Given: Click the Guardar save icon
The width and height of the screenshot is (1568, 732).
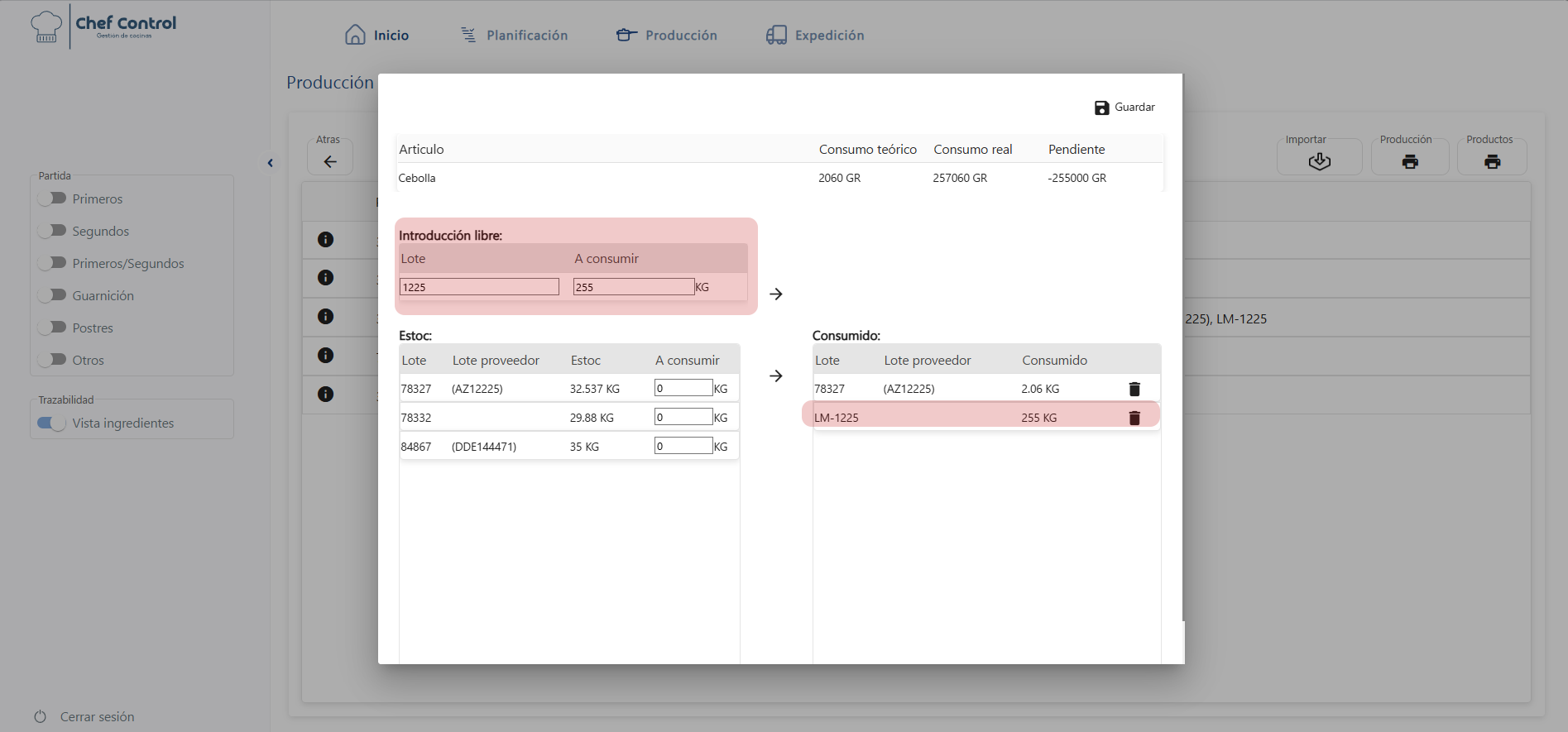Looking at the screenshot, I should (1101, 108).
